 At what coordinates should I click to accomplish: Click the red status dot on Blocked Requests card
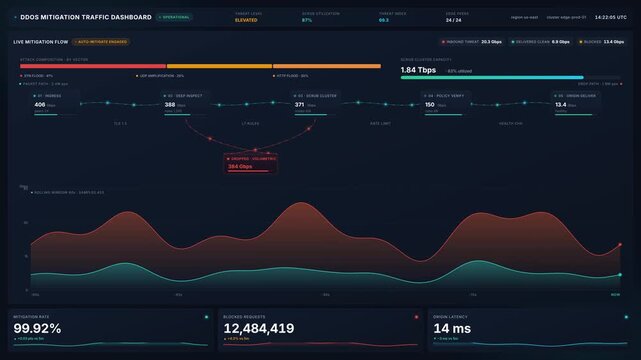(x=416, y=317)
